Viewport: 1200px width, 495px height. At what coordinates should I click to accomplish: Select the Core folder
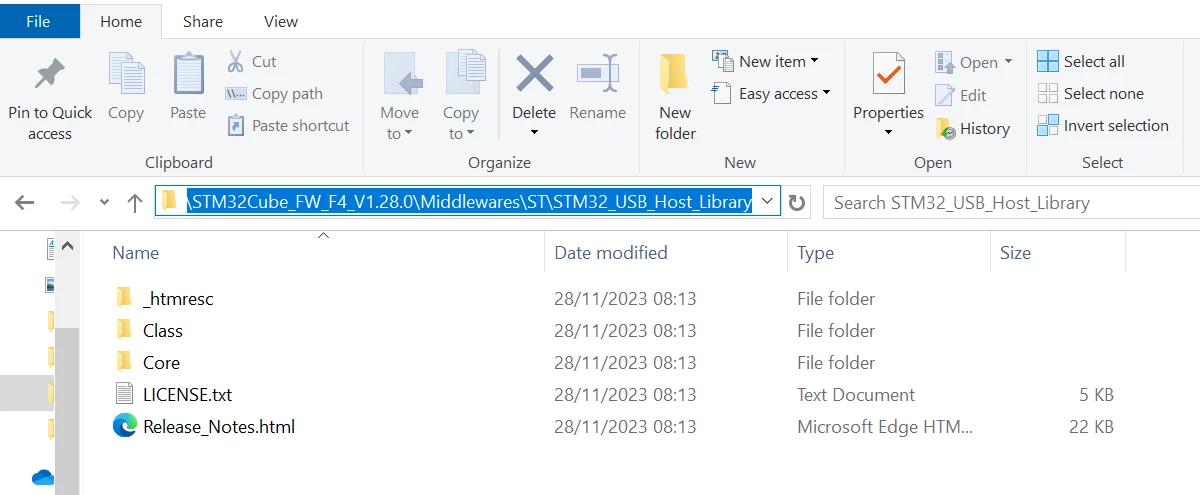coord(161,362)
